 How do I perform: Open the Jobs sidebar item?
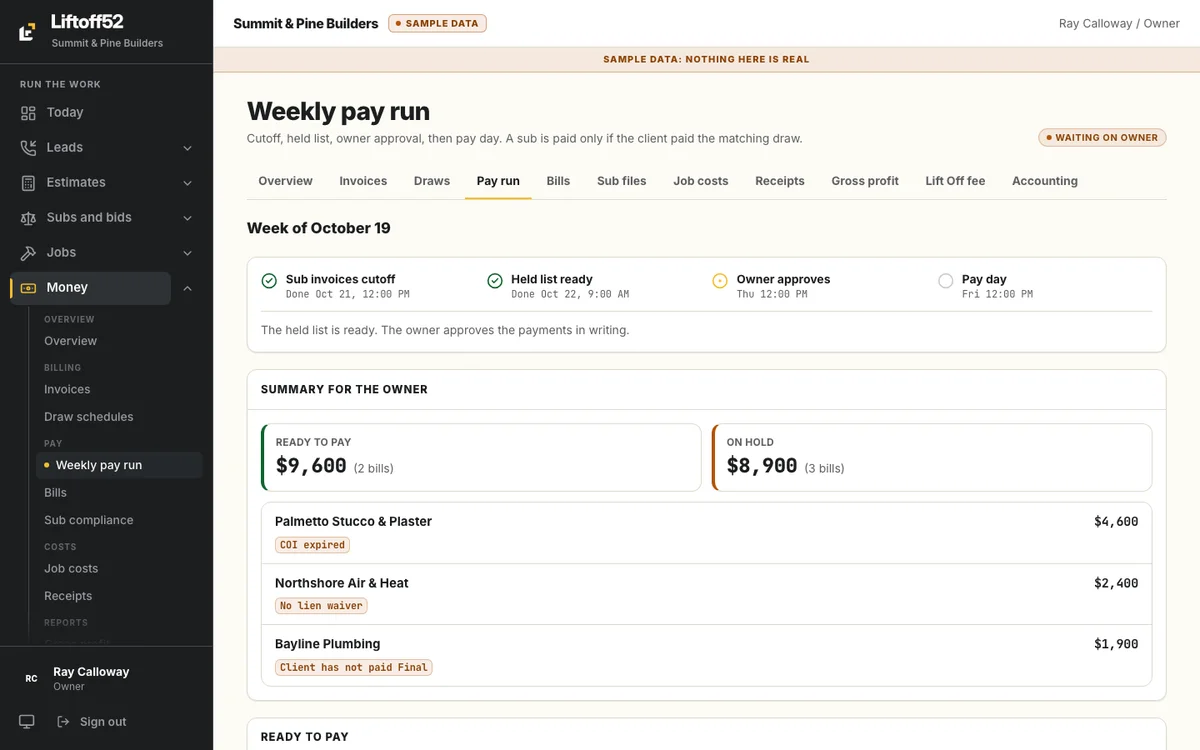click(x=90, y=253)
